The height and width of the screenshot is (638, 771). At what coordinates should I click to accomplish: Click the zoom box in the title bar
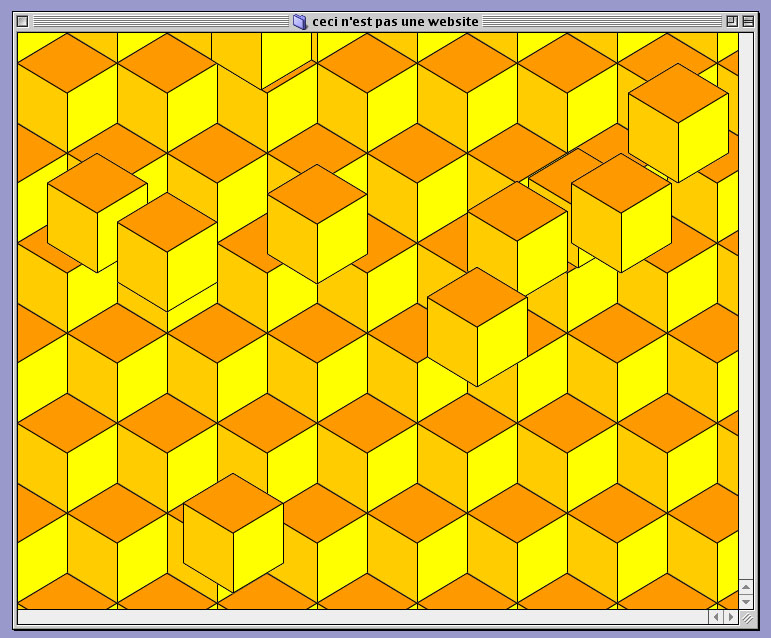click(x=732, y=21)
